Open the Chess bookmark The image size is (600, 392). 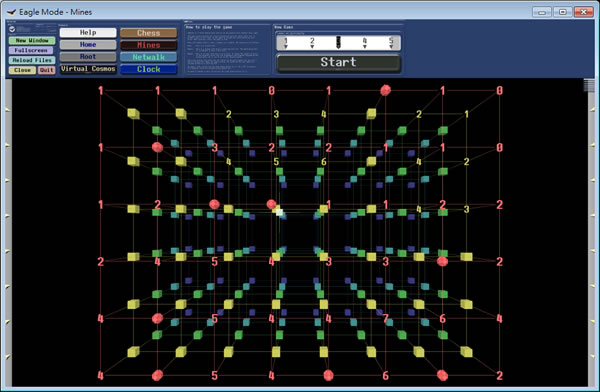tap(148, 33)
